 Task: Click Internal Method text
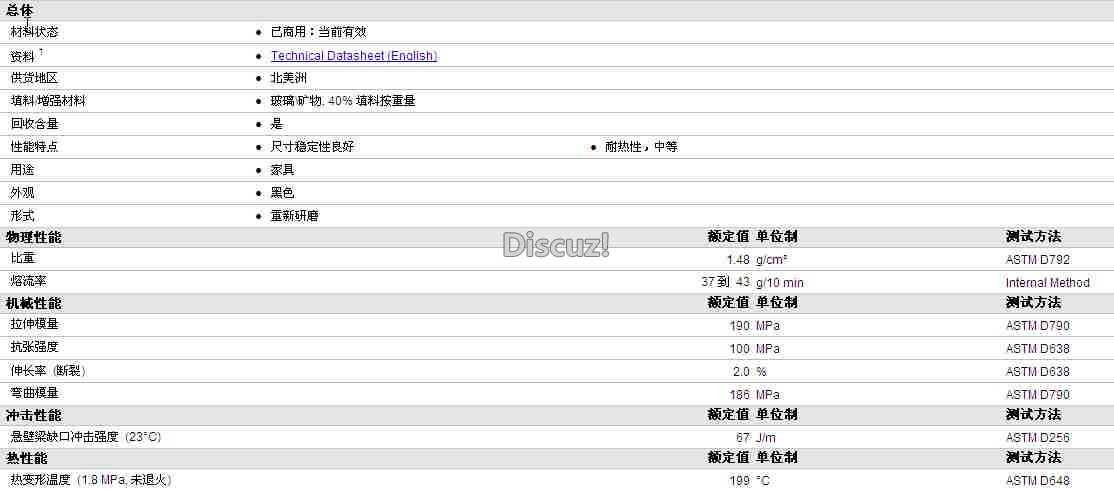[x=1048, y=283]
